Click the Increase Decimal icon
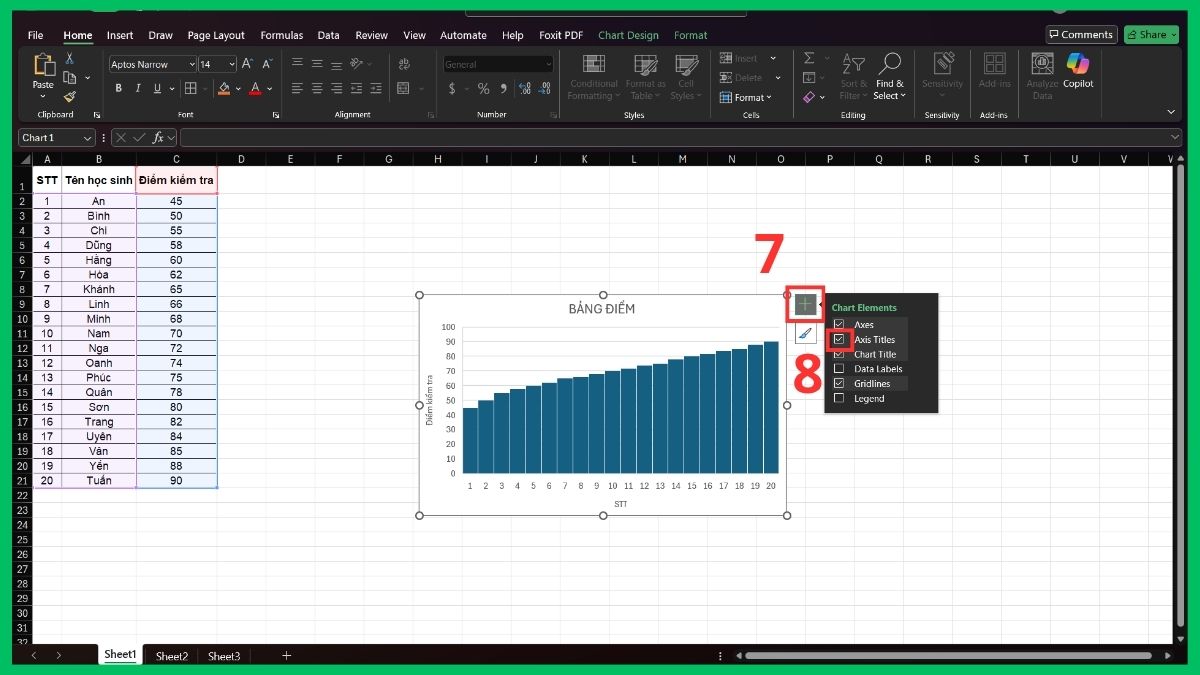This screenshot has height=675, width=1200. coord(524,88)
